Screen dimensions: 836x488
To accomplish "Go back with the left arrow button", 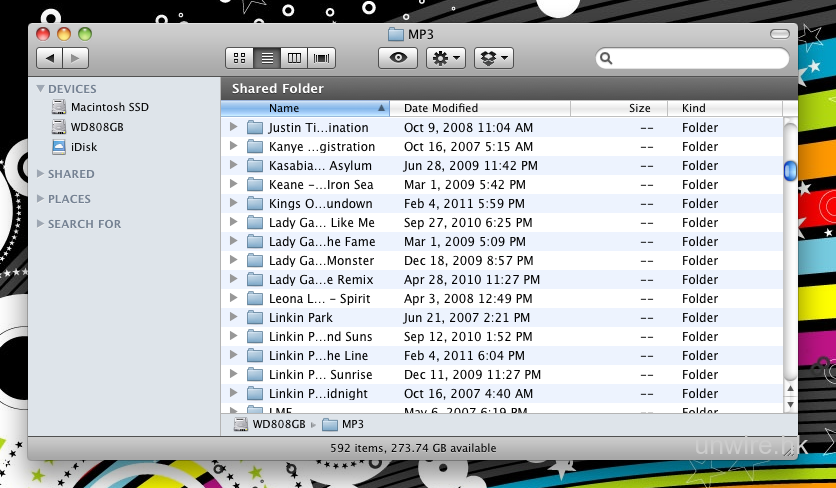I will 49,58.
